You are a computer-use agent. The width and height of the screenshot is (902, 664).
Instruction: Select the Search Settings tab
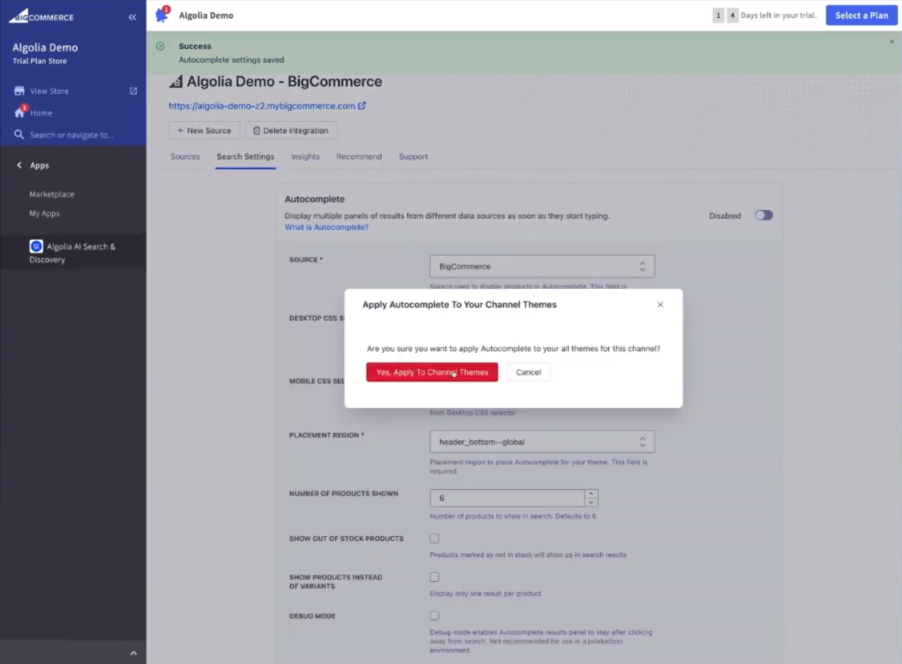tap(246, 157)
